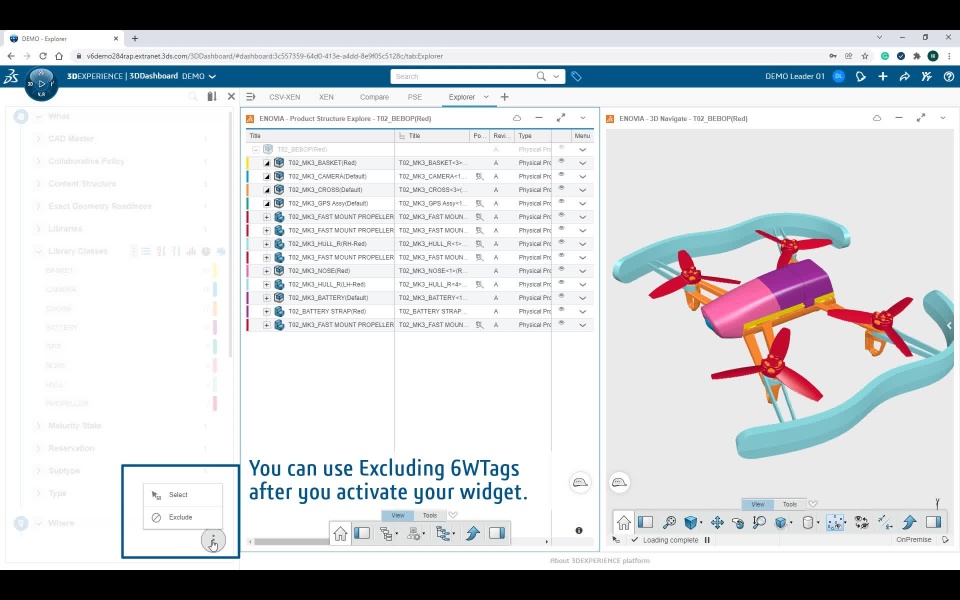The height and width of the screenshot is (600, 960).
Task: Open notifications icon in top bar
Action: tap(861, 77)
